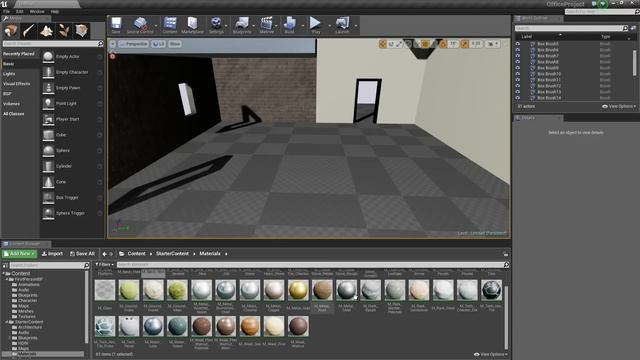Click the Launch toolbar icon
Image resolution: width=640 pixels, height=360 pixels.
click(x=342, y=25)
